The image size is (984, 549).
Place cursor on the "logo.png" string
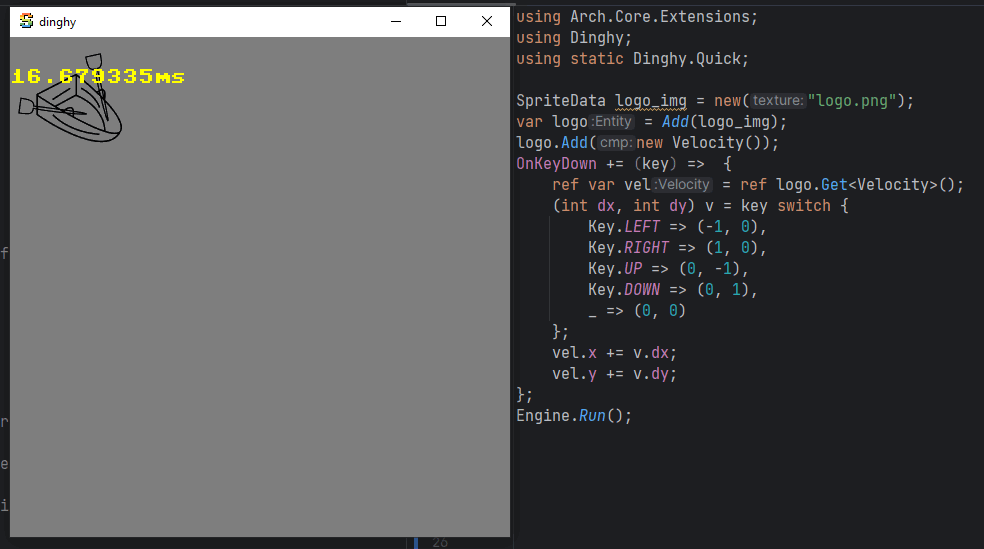[x=855, y=101]
